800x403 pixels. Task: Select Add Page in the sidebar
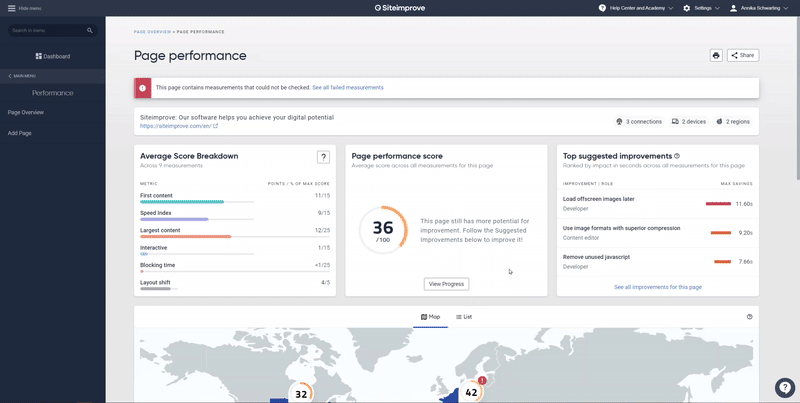pyautogui.click(x=19, y=133)
